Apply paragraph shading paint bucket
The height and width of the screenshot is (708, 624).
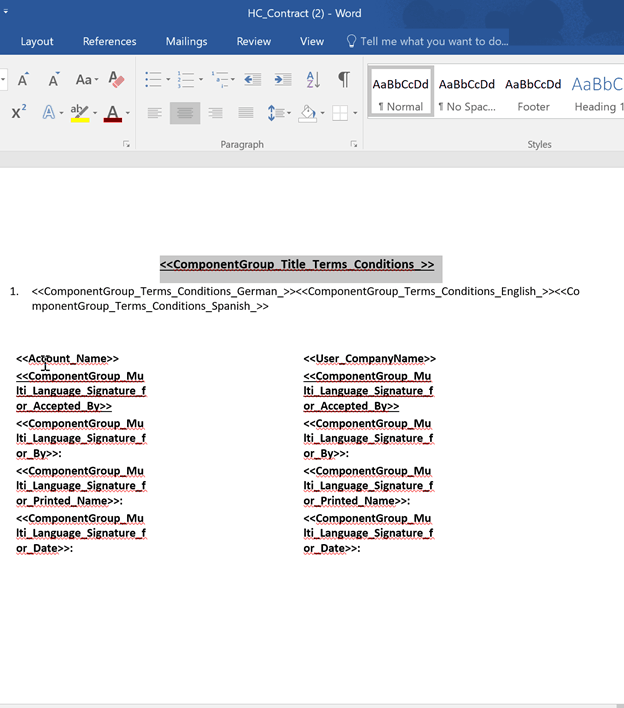307,112
